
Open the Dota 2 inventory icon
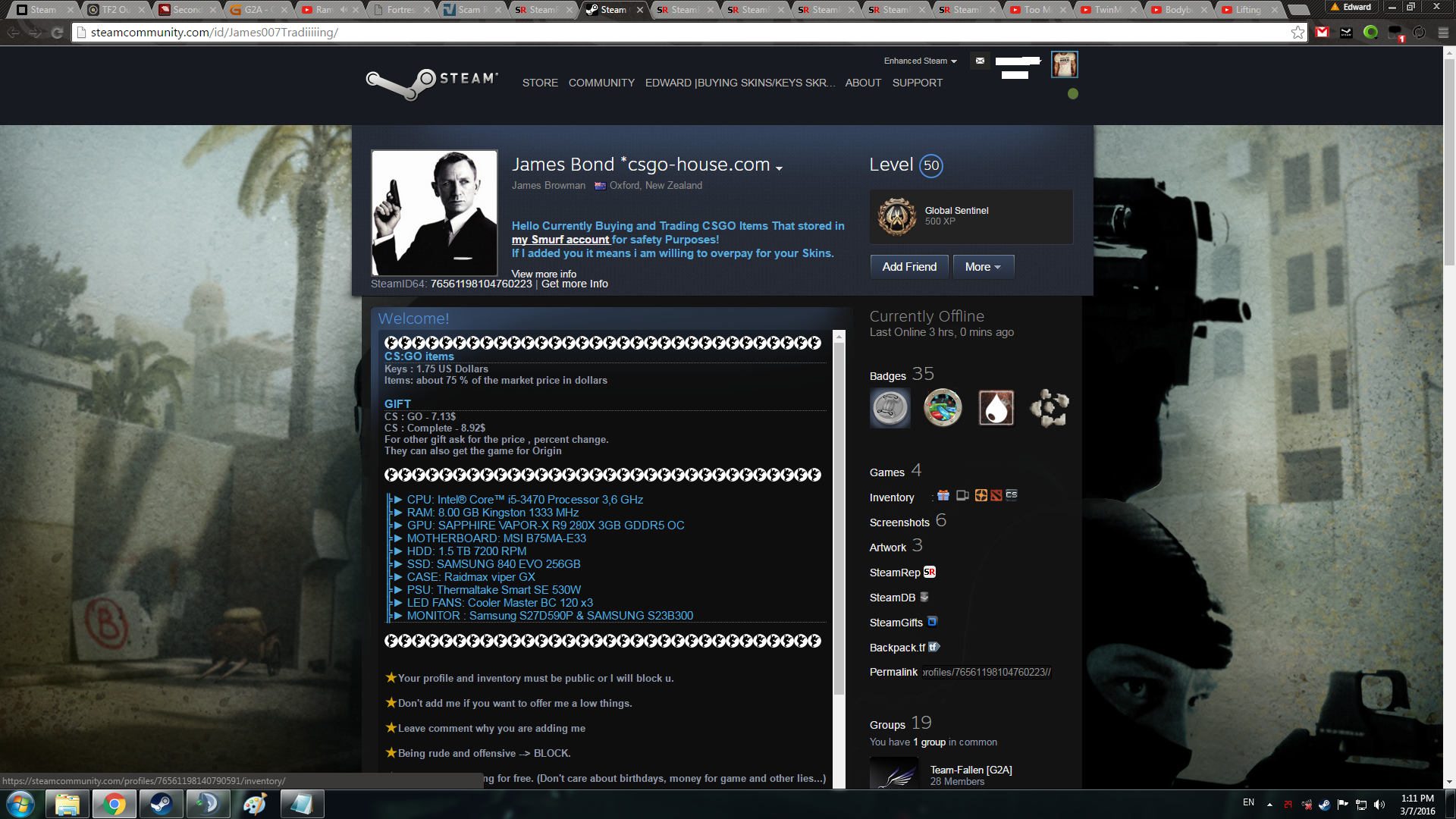(996, 495)
